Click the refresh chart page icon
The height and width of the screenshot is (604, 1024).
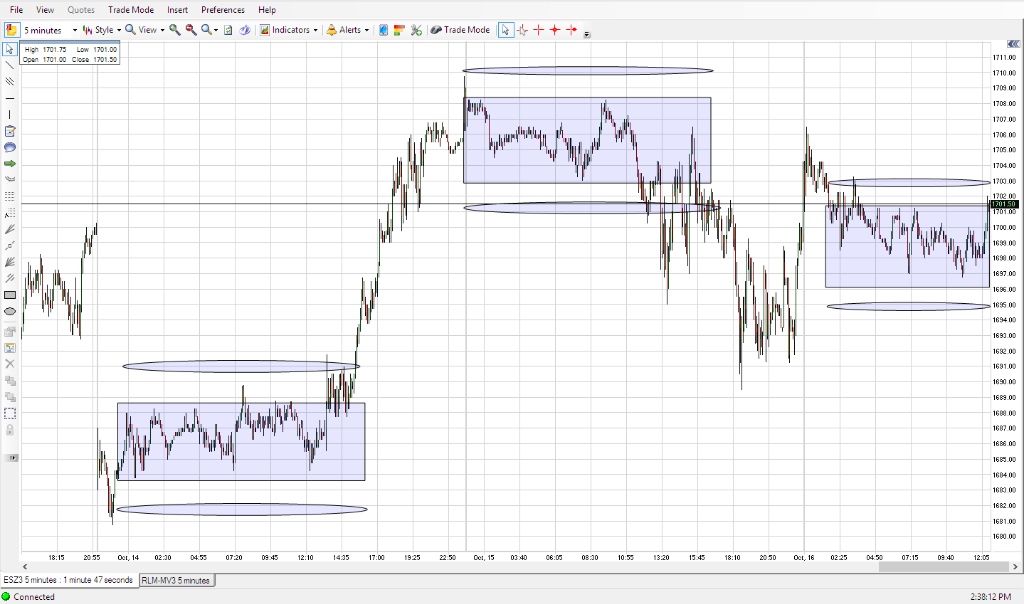point(228,30)
